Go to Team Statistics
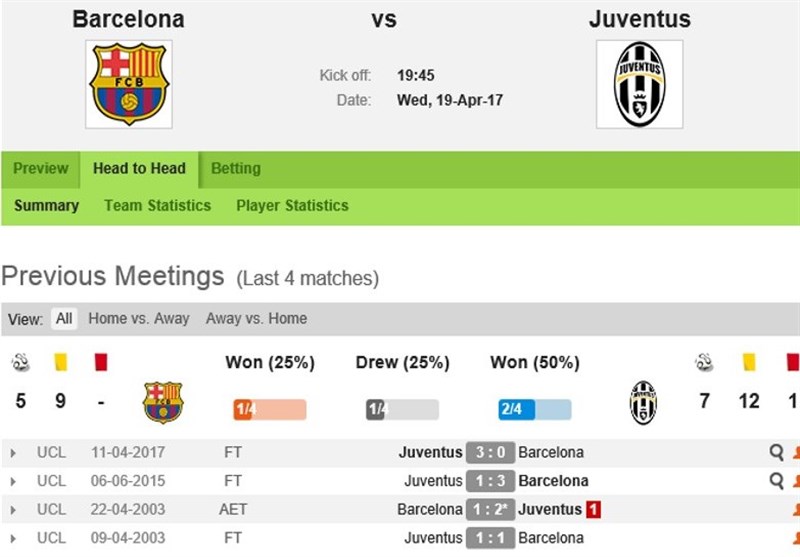This screenshot has height=557, width=800. (x=157, y=205)
